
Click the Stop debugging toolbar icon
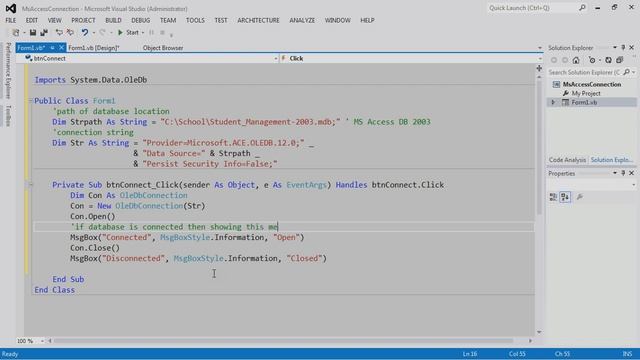(162, 32)
